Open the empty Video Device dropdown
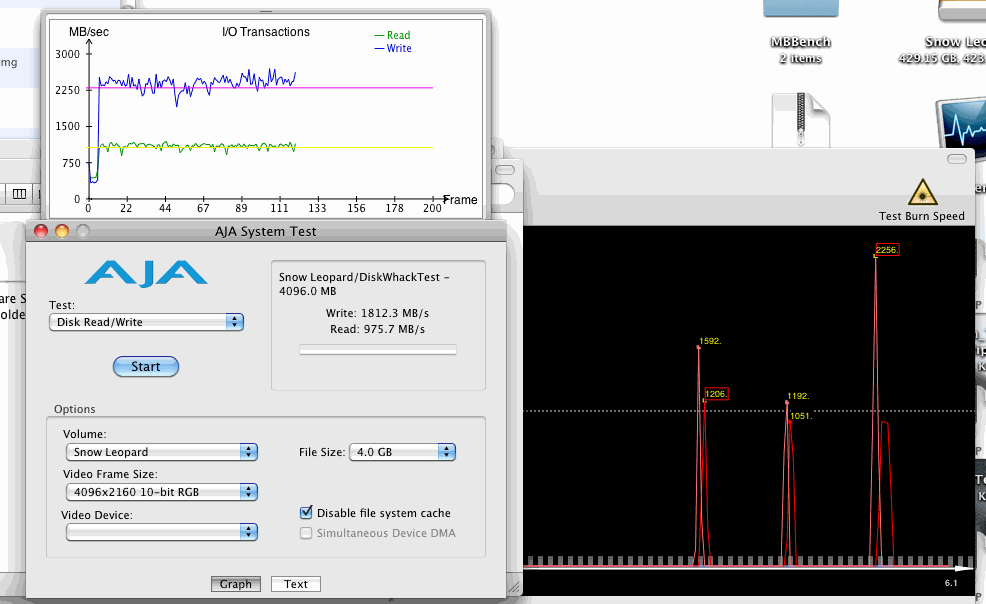 coord(162,532)
